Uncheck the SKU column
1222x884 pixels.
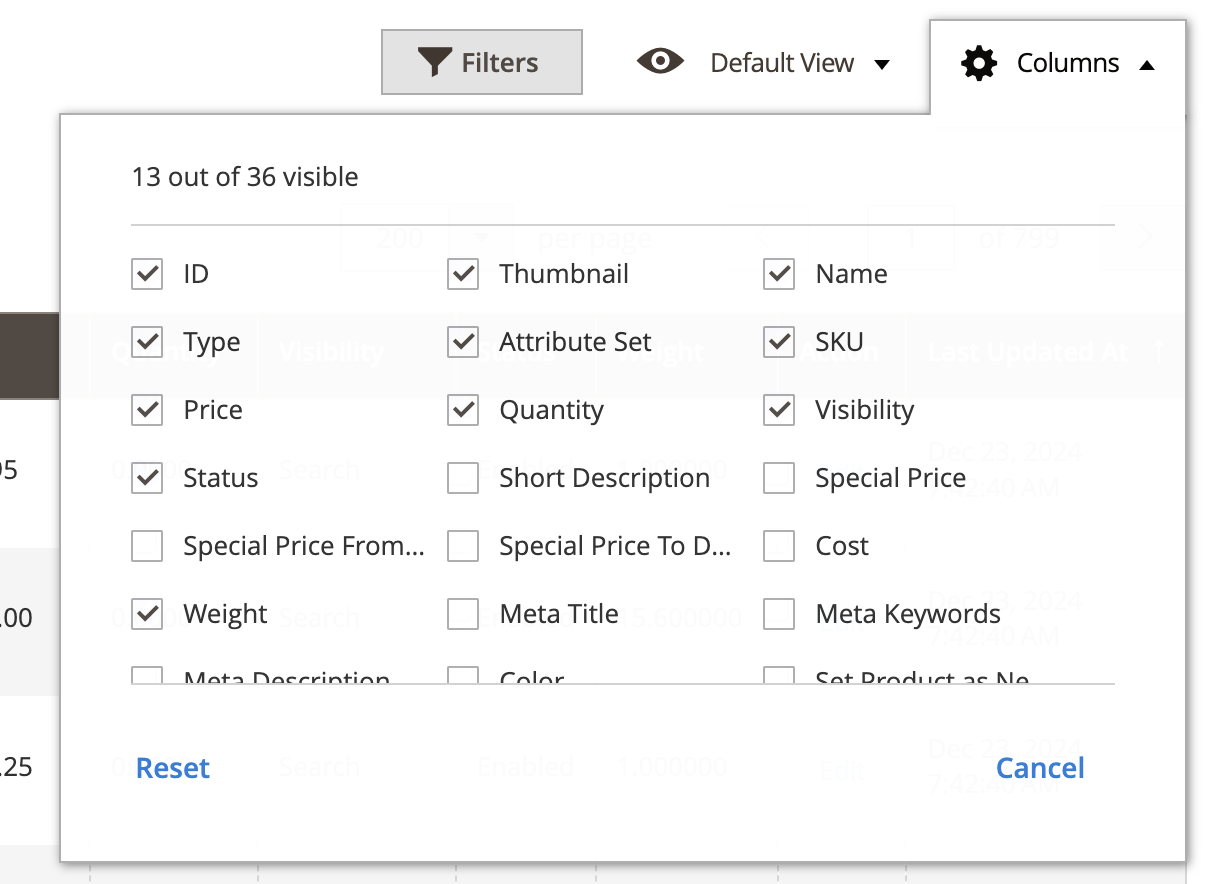tap(779, 341)
